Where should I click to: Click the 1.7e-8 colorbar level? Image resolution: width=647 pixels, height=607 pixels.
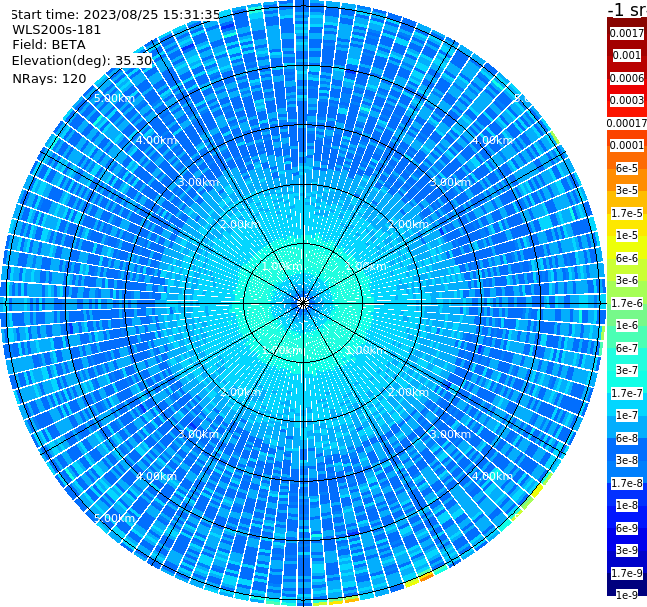(627, 483)
